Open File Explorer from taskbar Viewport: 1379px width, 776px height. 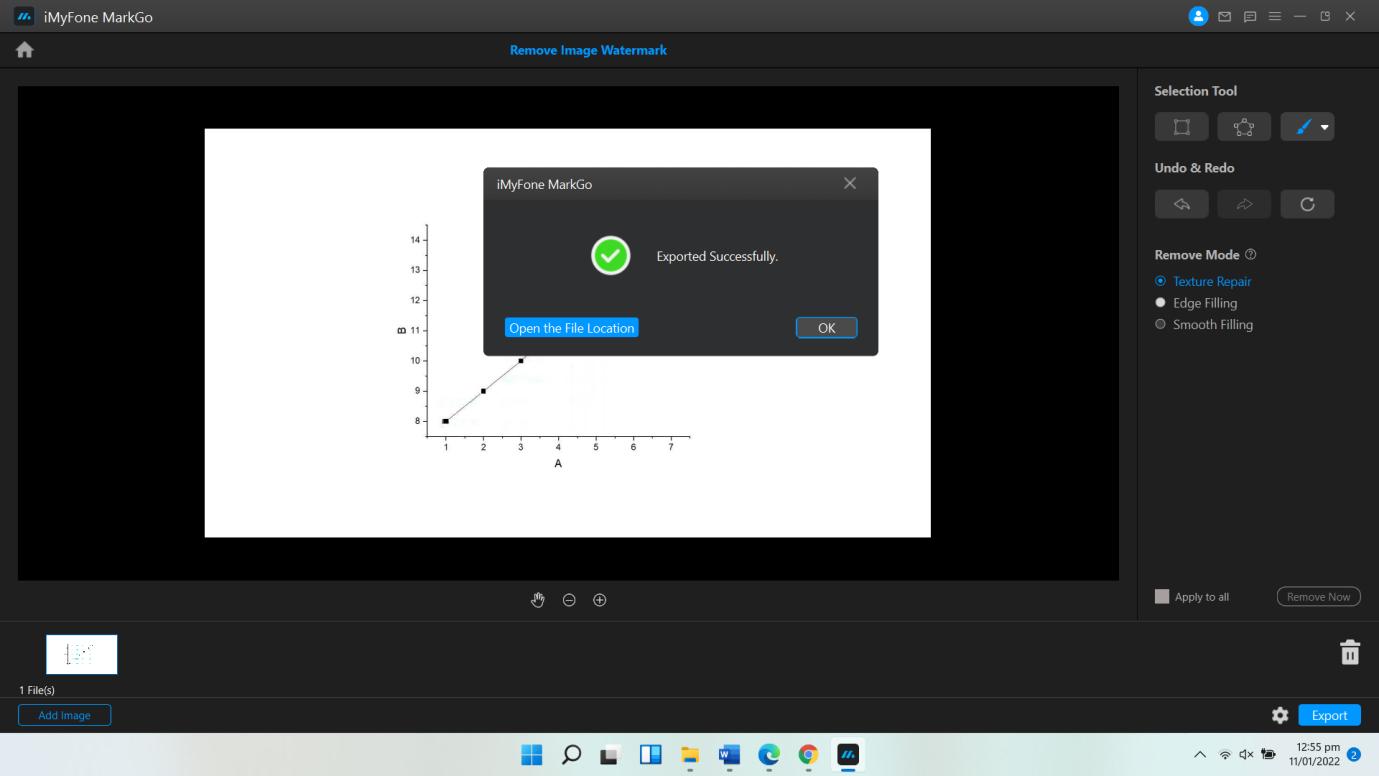click(x=689, y=755)
